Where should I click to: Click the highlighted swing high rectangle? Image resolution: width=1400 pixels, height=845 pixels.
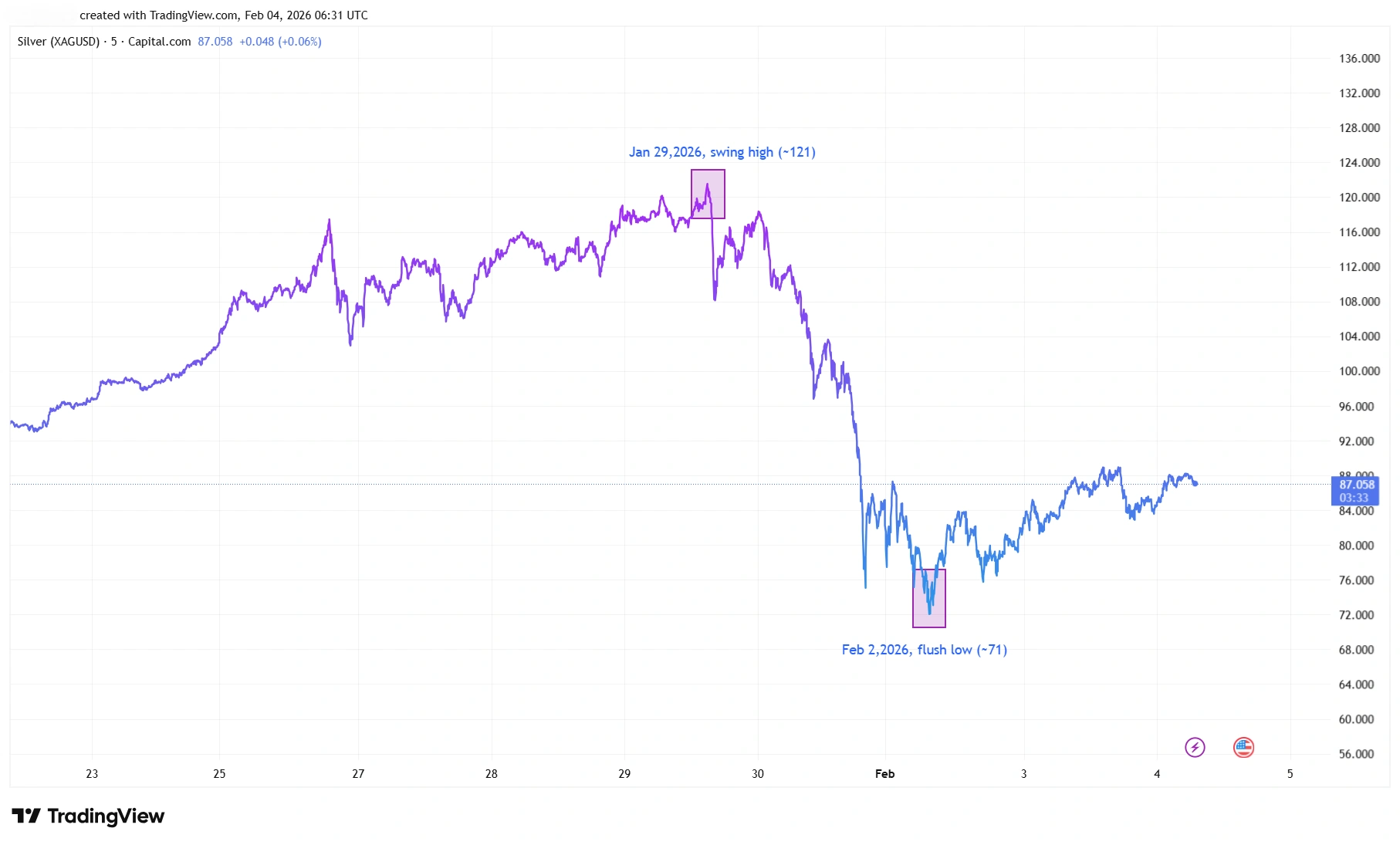708,194
